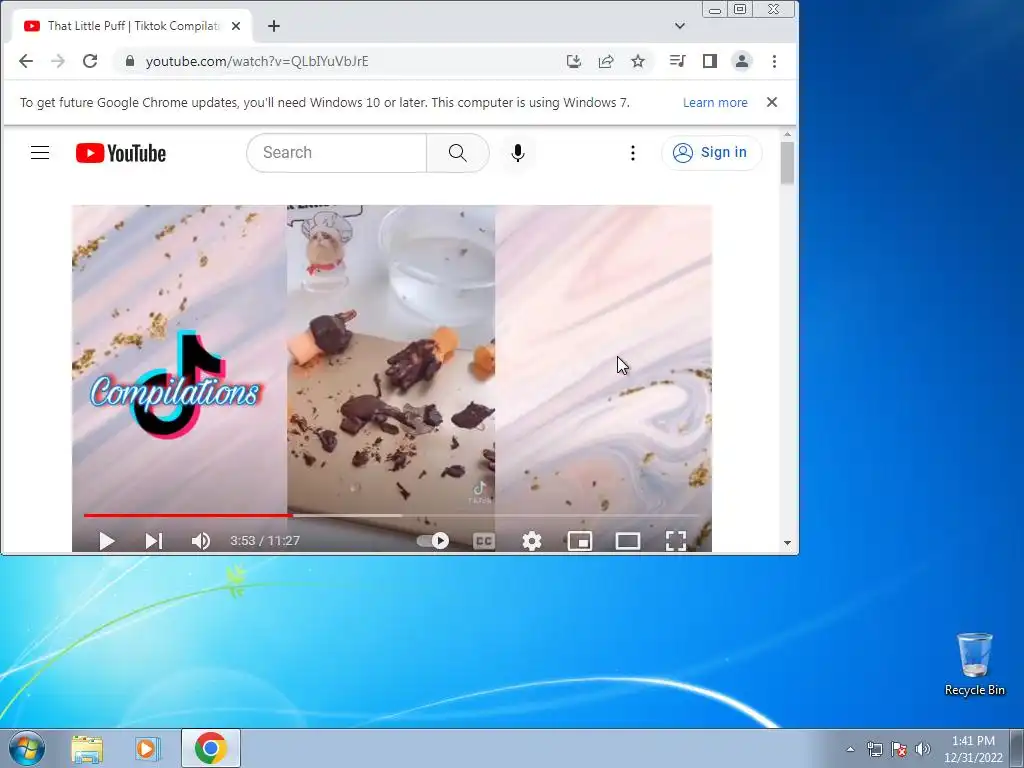Open the YouTube hamburger guide menu
The image size is (1024, 768).
40,153
